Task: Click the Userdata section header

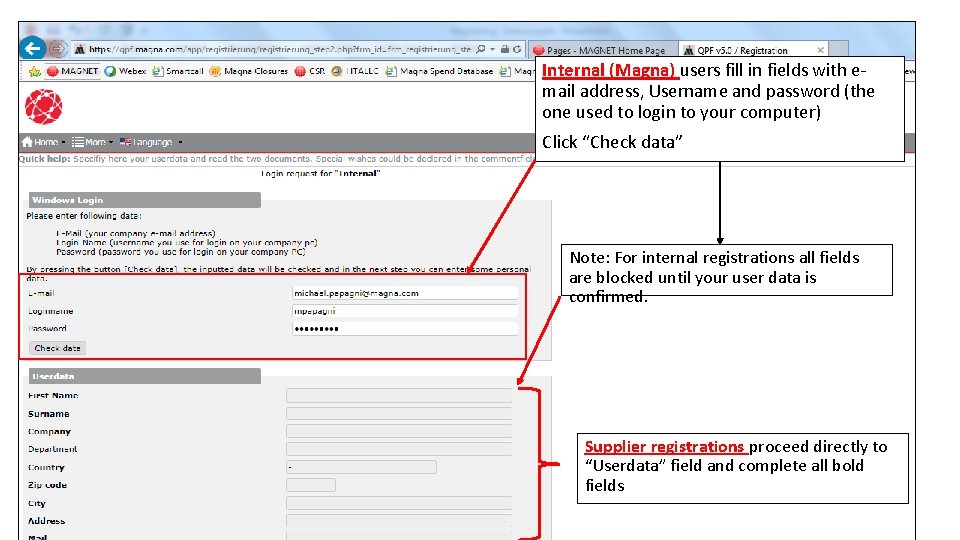Action: click(x=144, y=376)
